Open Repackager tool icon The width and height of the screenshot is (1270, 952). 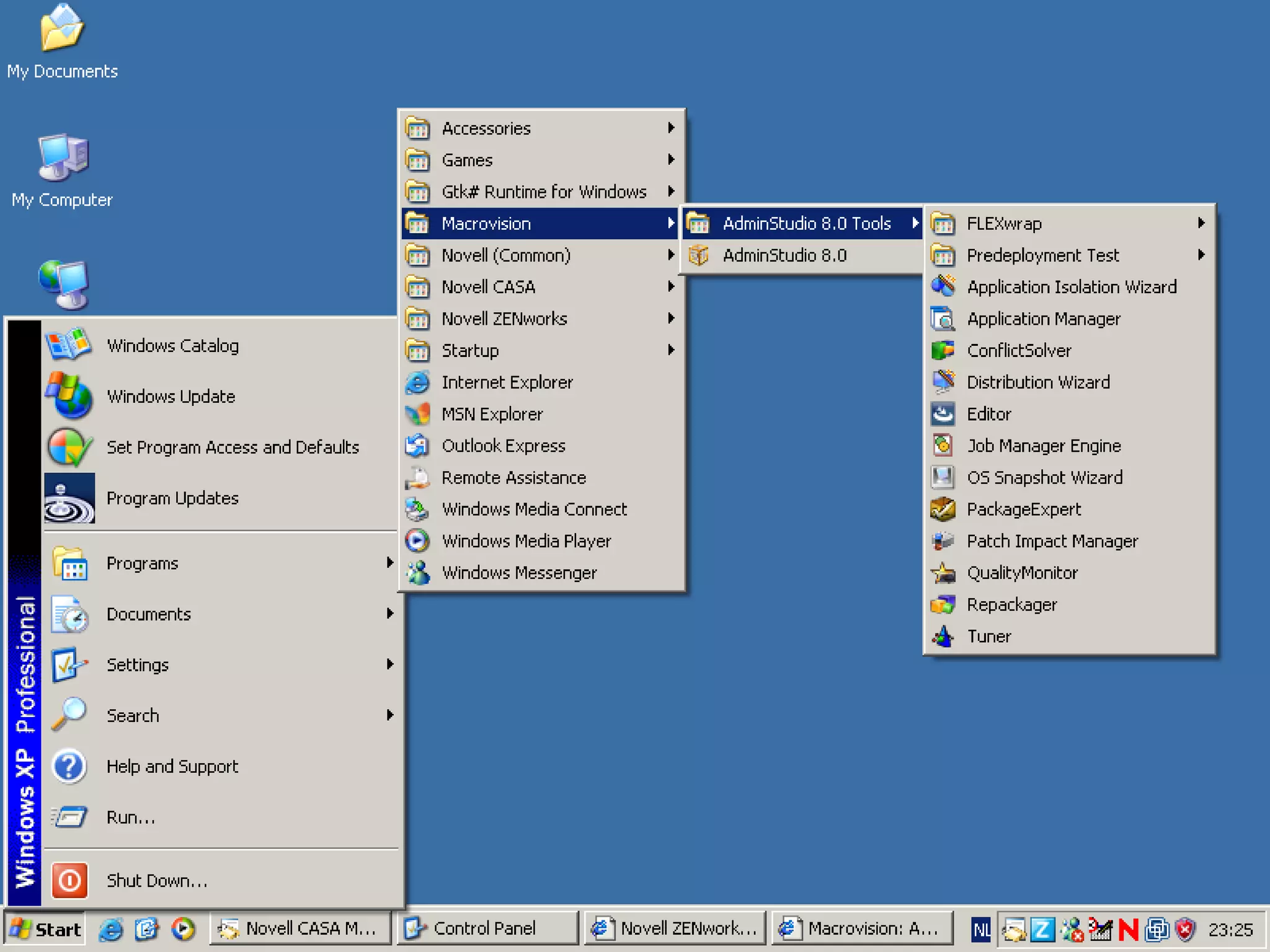tap(943, 604)
